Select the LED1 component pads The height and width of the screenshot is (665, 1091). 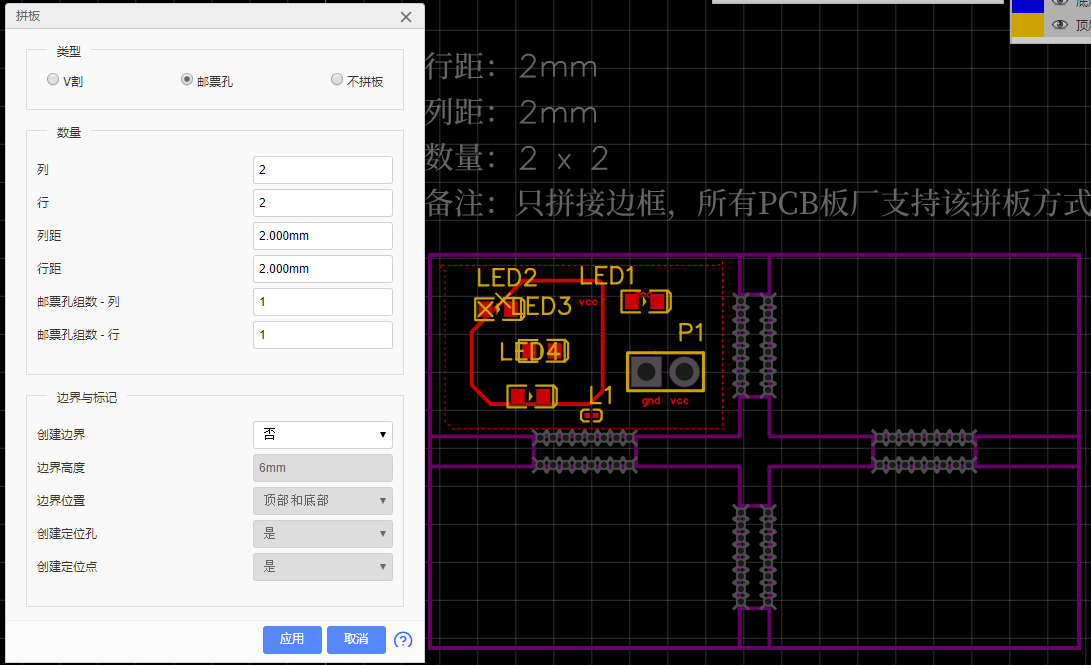click(x=646, y=302)
